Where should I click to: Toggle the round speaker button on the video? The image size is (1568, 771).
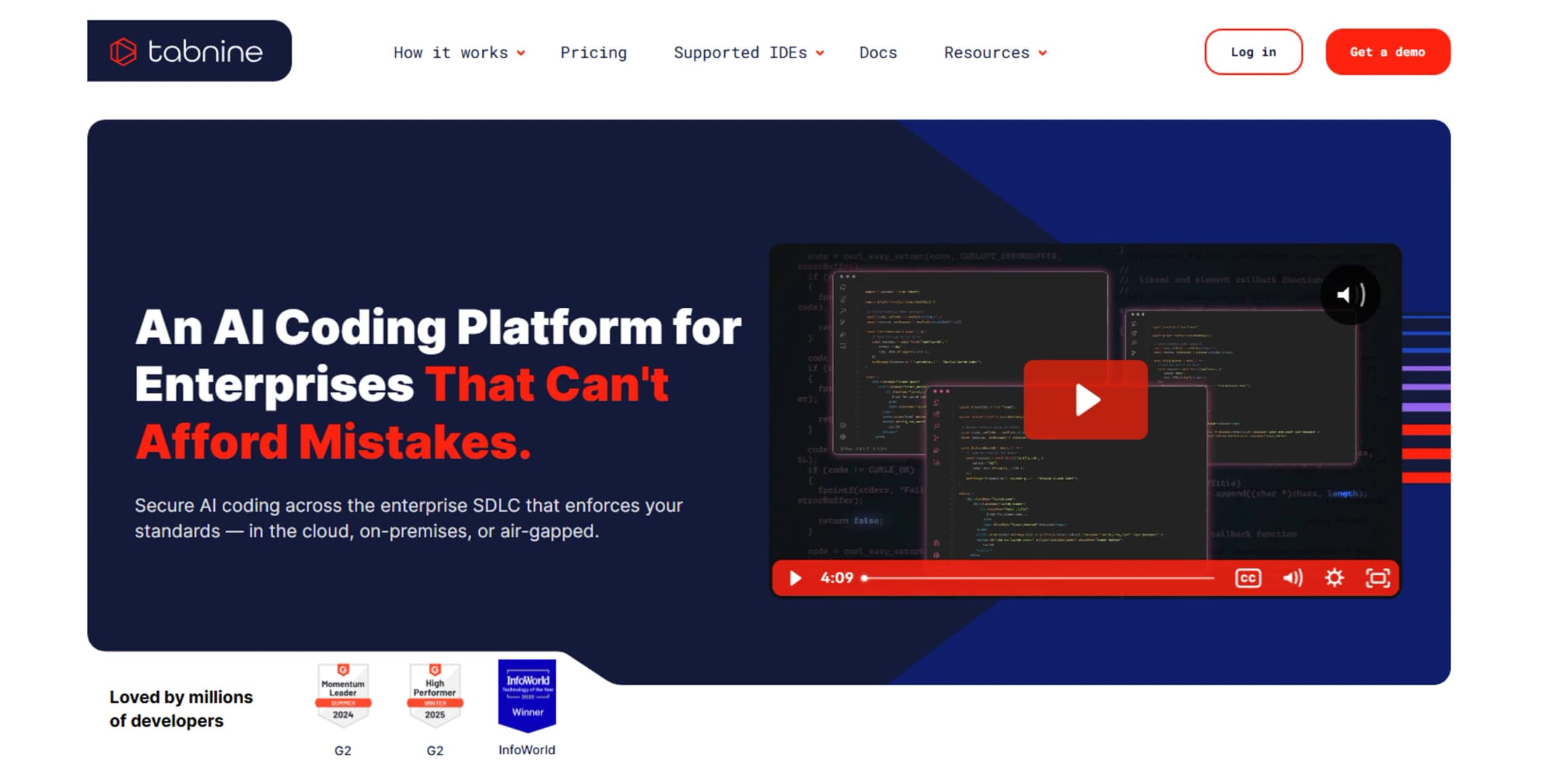(x=1350, y=295)
